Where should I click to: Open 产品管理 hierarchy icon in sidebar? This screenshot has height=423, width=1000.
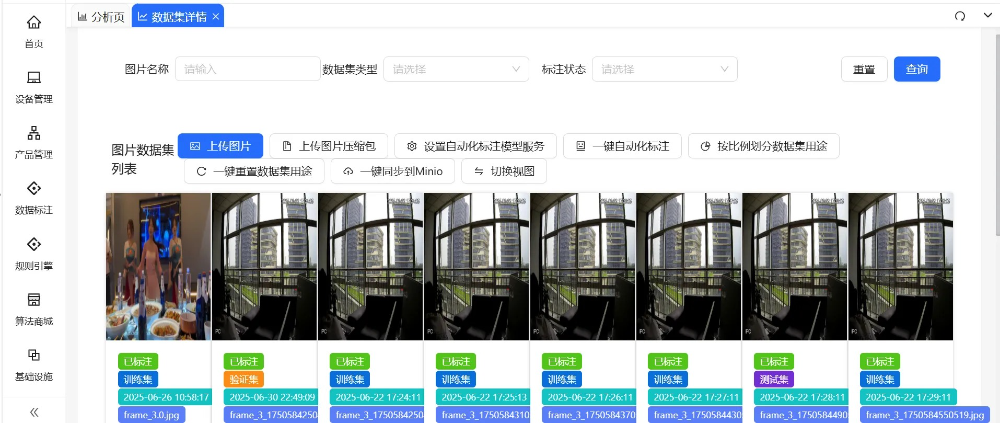[x=34, y=133]
